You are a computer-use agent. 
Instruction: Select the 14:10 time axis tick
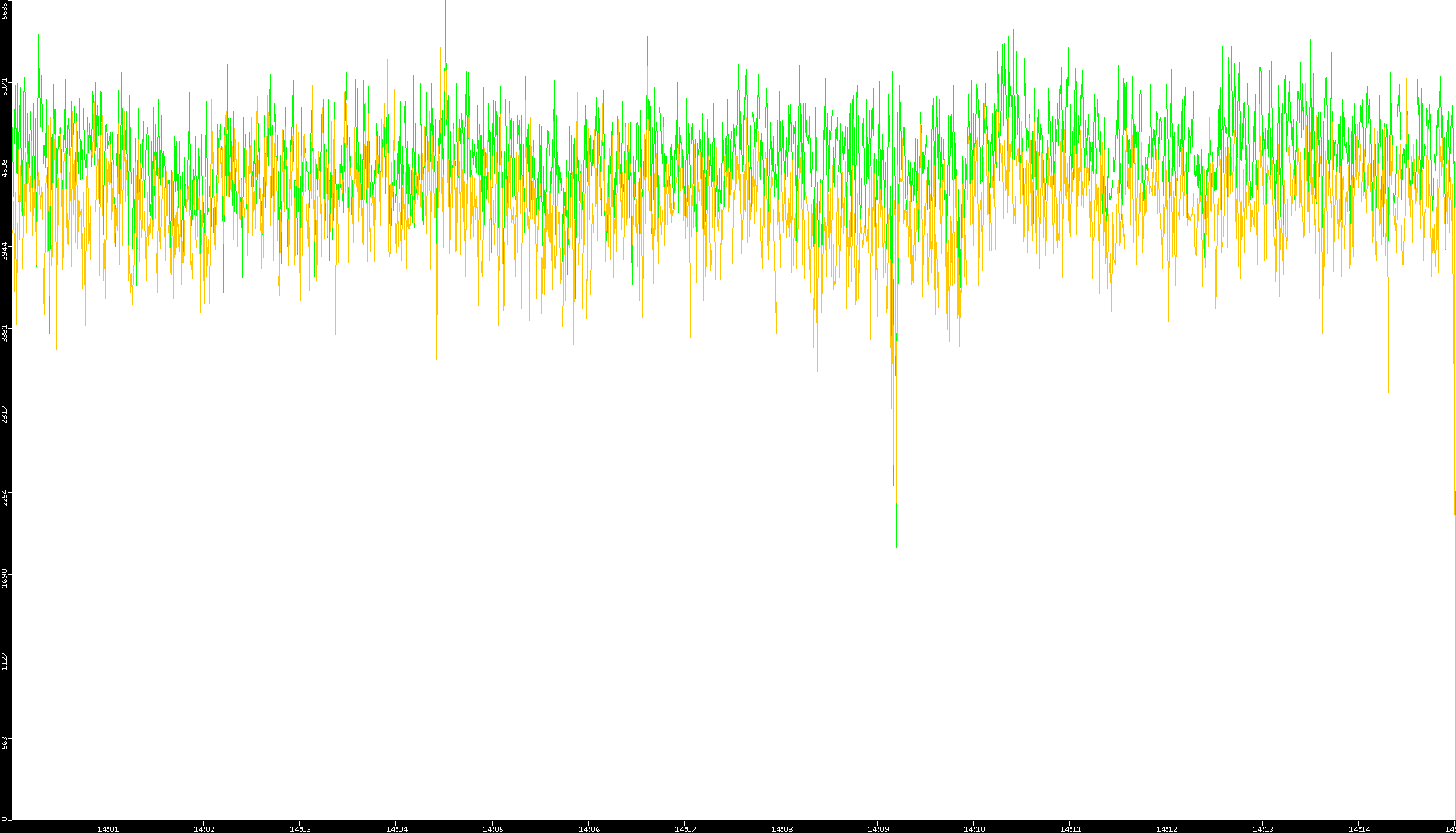(974, 828)
